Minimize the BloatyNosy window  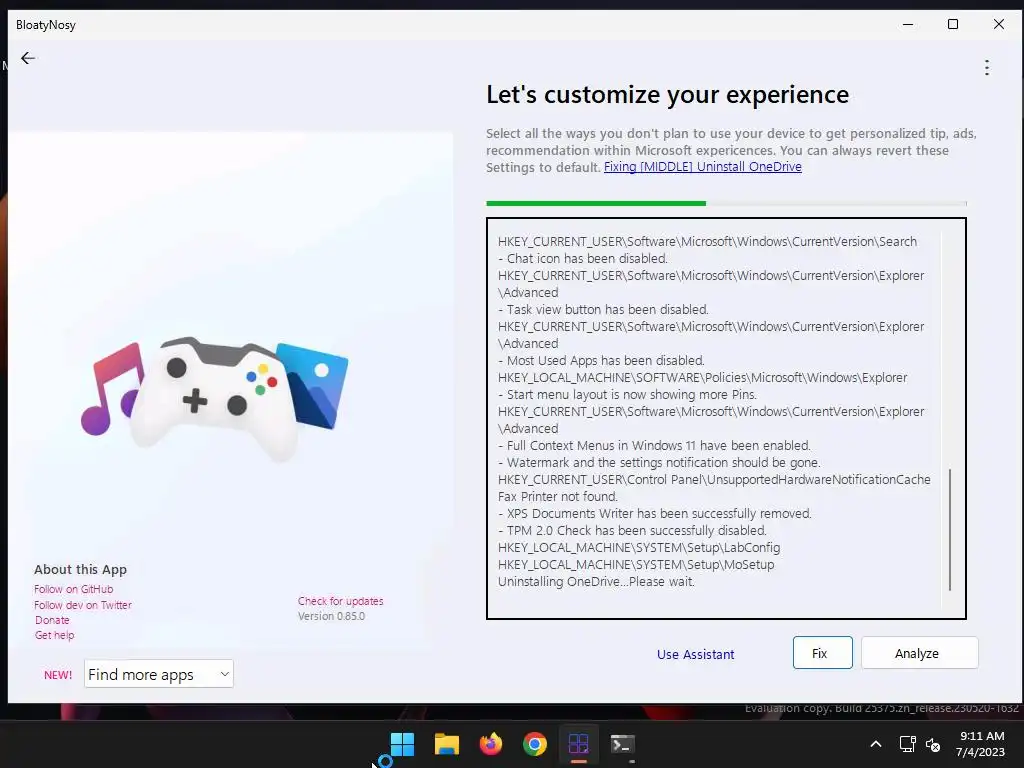(908, 24)
